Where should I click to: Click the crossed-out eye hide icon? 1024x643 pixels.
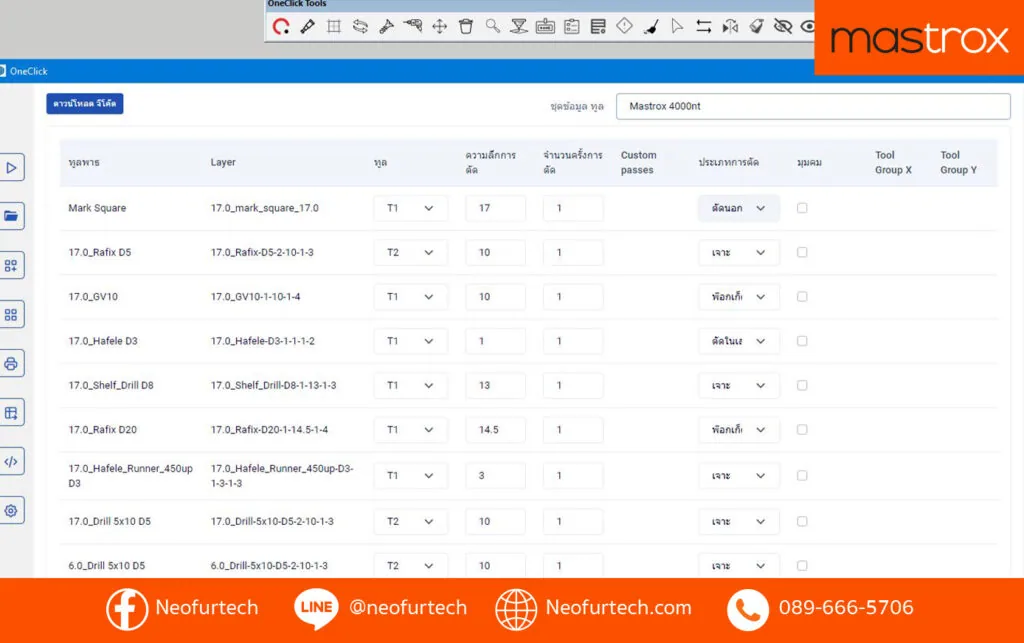pos(782,26)
